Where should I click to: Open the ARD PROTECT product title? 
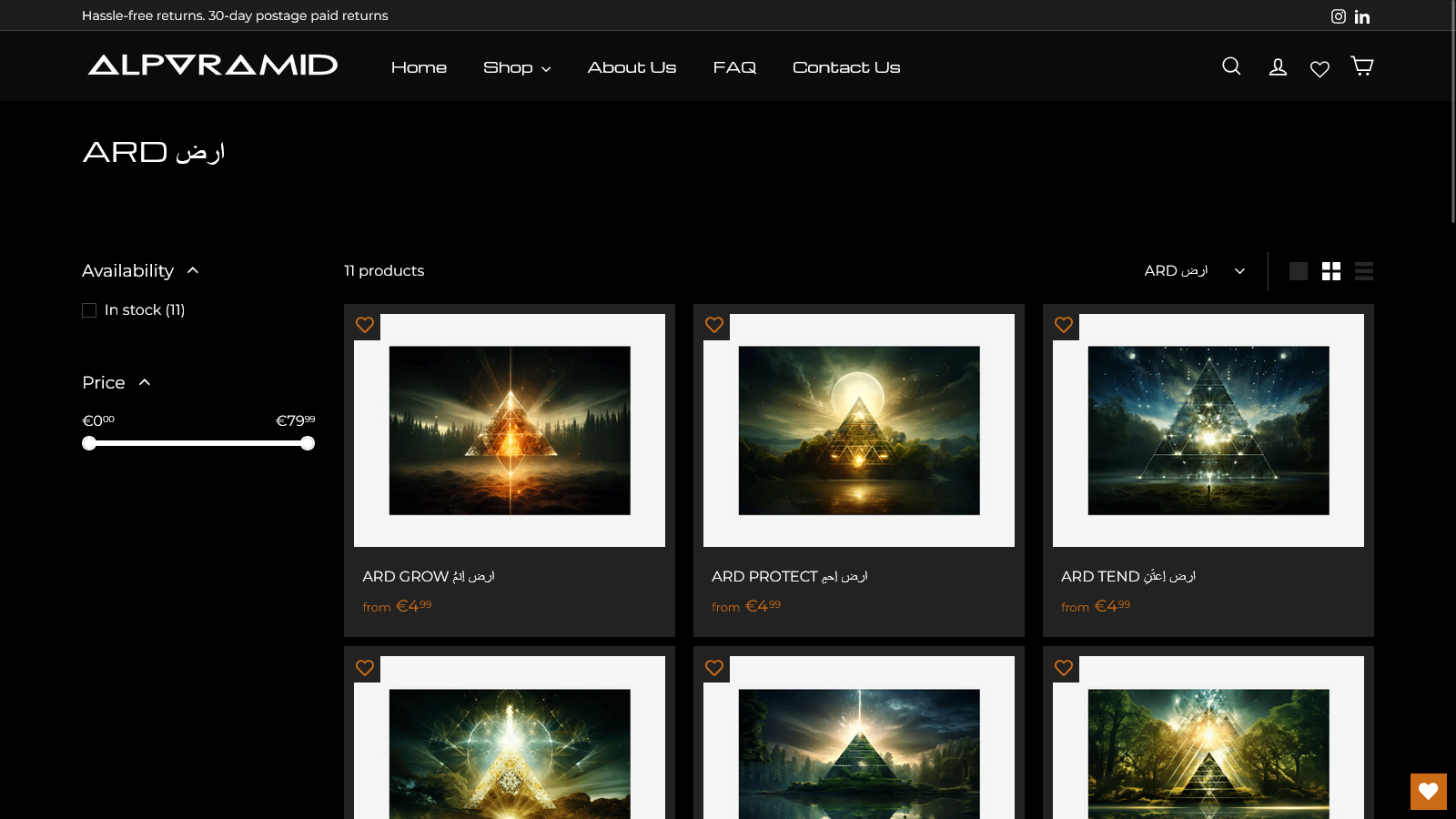coord(790,576)
